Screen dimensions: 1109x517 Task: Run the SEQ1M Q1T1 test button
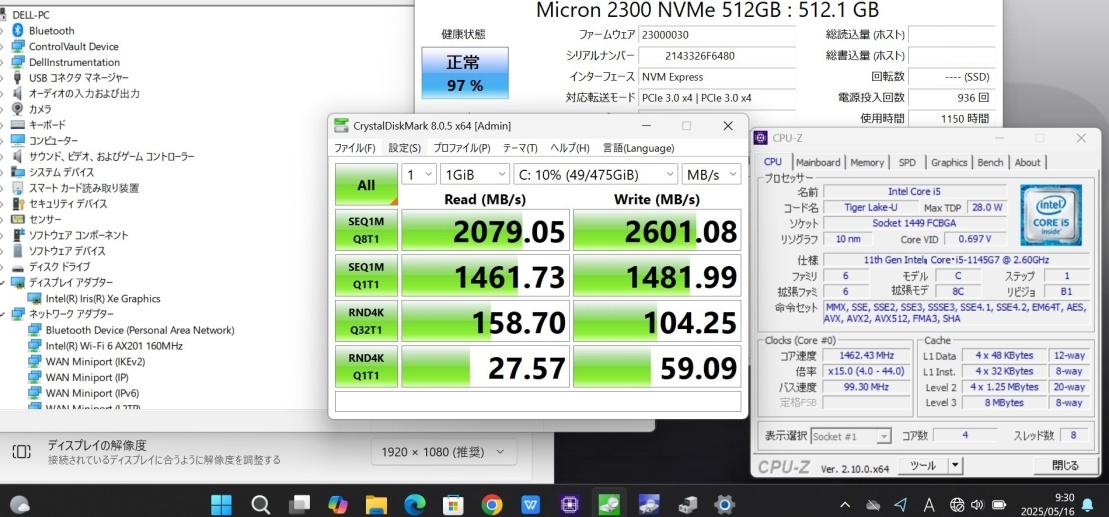366,275
